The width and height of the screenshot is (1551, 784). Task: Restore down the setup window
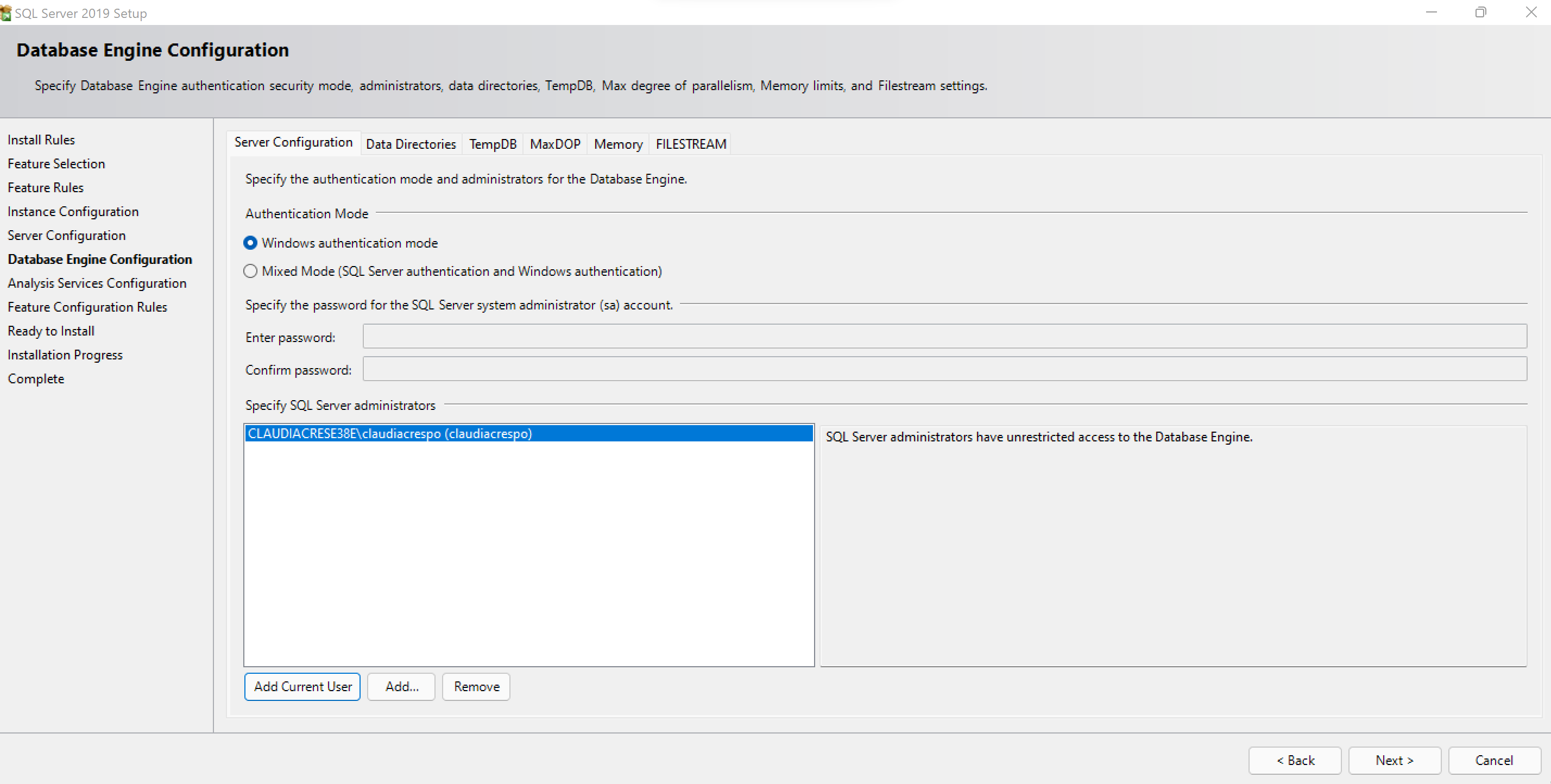tap(1480, 12)
